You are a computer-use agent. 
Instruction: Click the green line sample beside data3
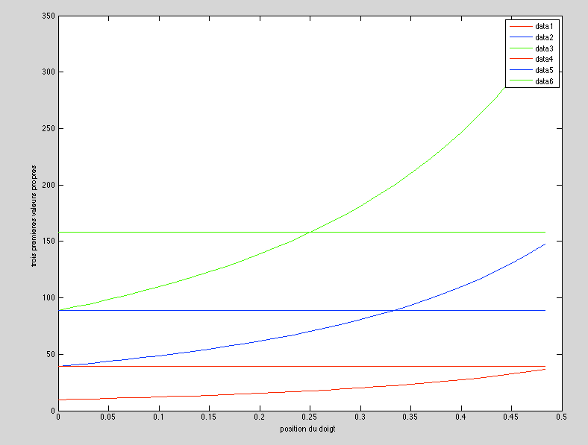coord(521,48)
